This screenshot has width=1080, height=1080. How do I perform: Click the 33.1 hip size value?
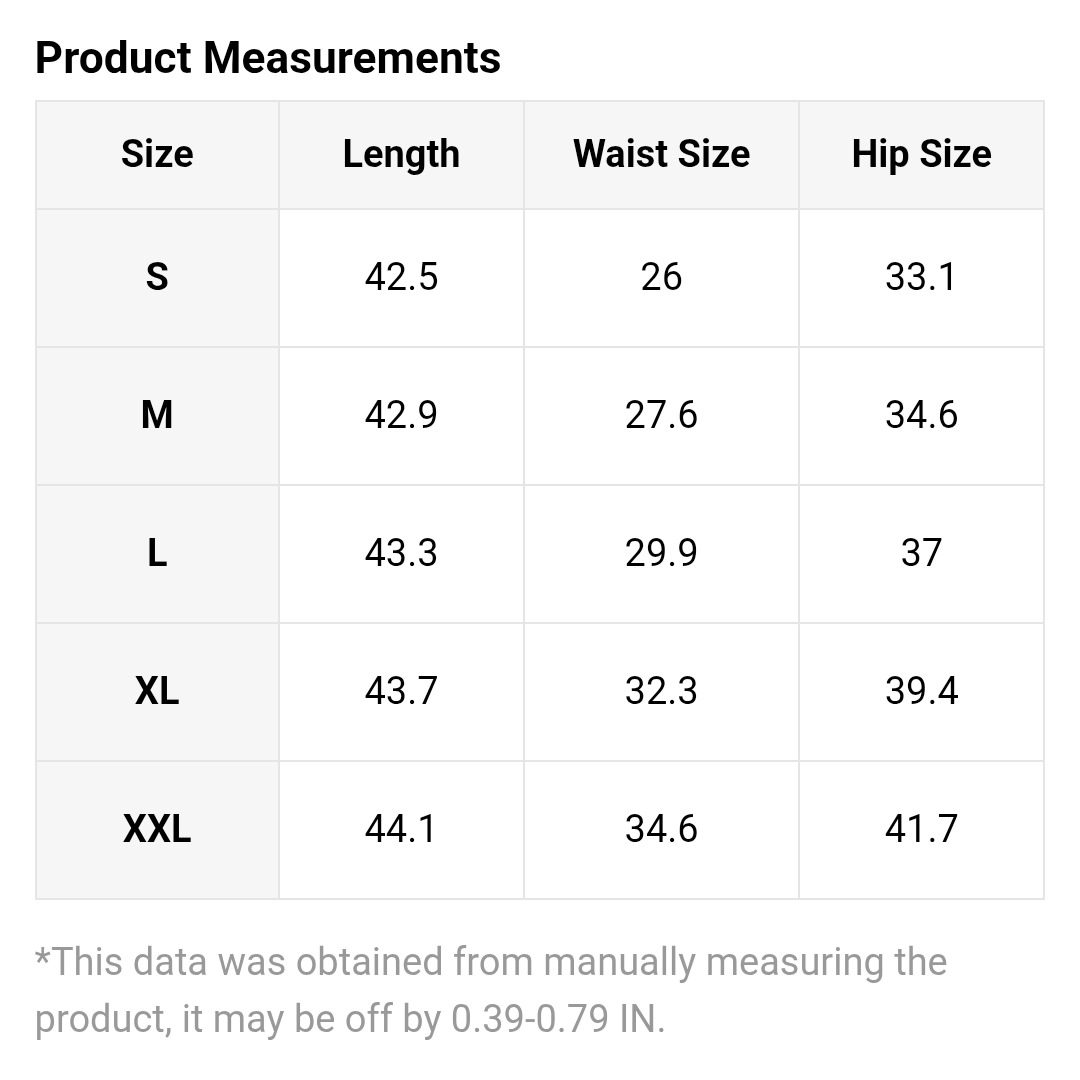tap(921, 277)
